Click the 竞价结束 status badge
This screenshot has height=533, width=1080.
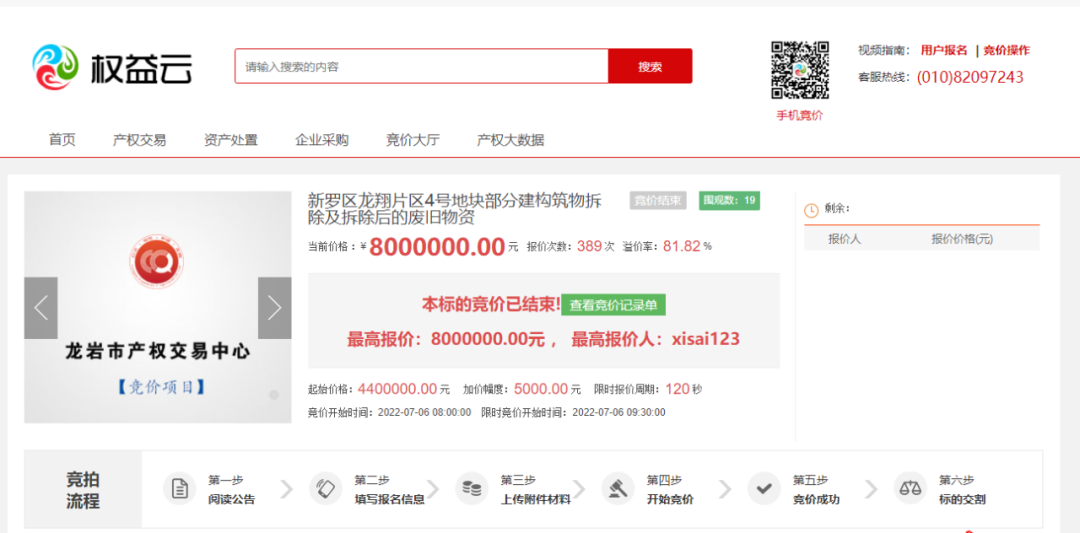coord(658,200)
